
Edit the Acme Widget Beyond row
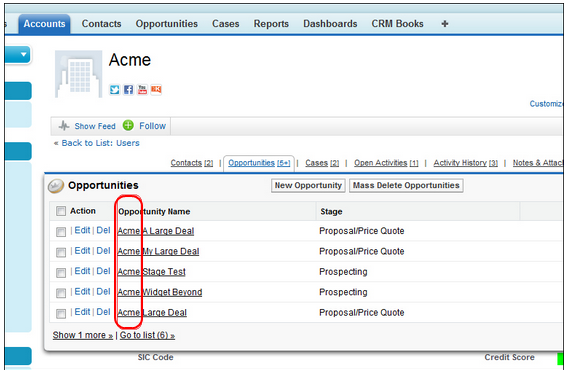[x=82, y=291]
